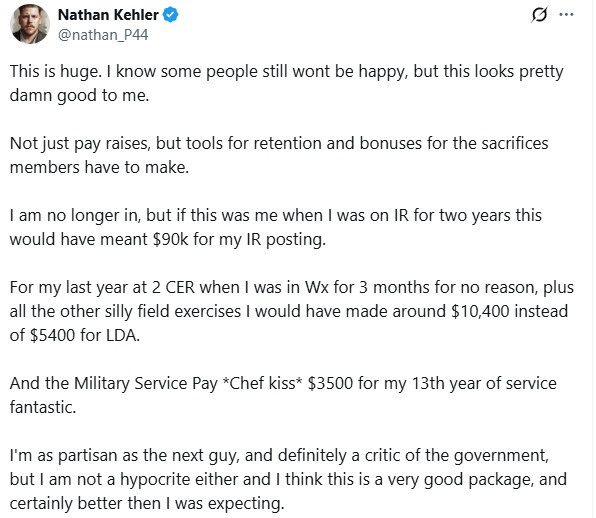Open Nathan Kehler's profile picture

(x=30, y=24)
